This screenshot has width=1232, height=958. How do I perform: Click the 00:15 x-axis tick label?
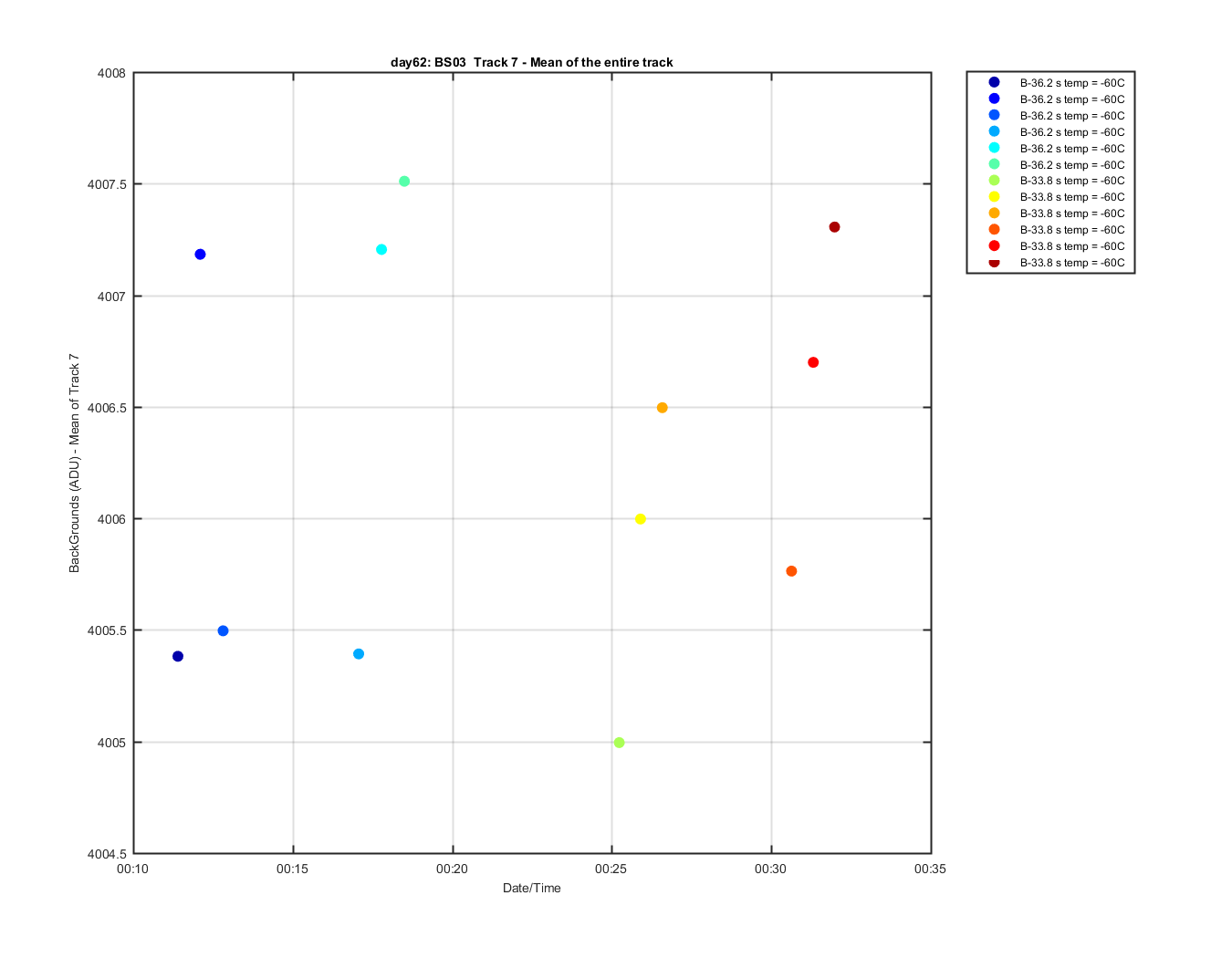pos(293,869)
